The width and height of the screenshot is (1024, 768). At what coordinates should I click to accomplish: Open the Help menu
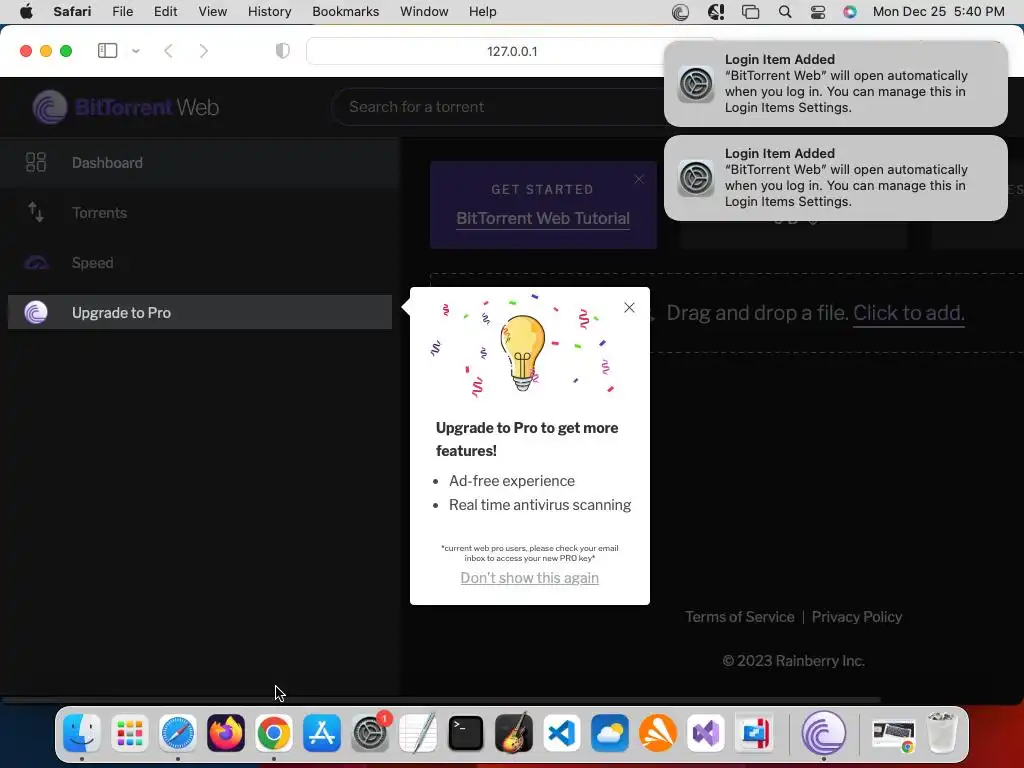[x=483, y=12]
